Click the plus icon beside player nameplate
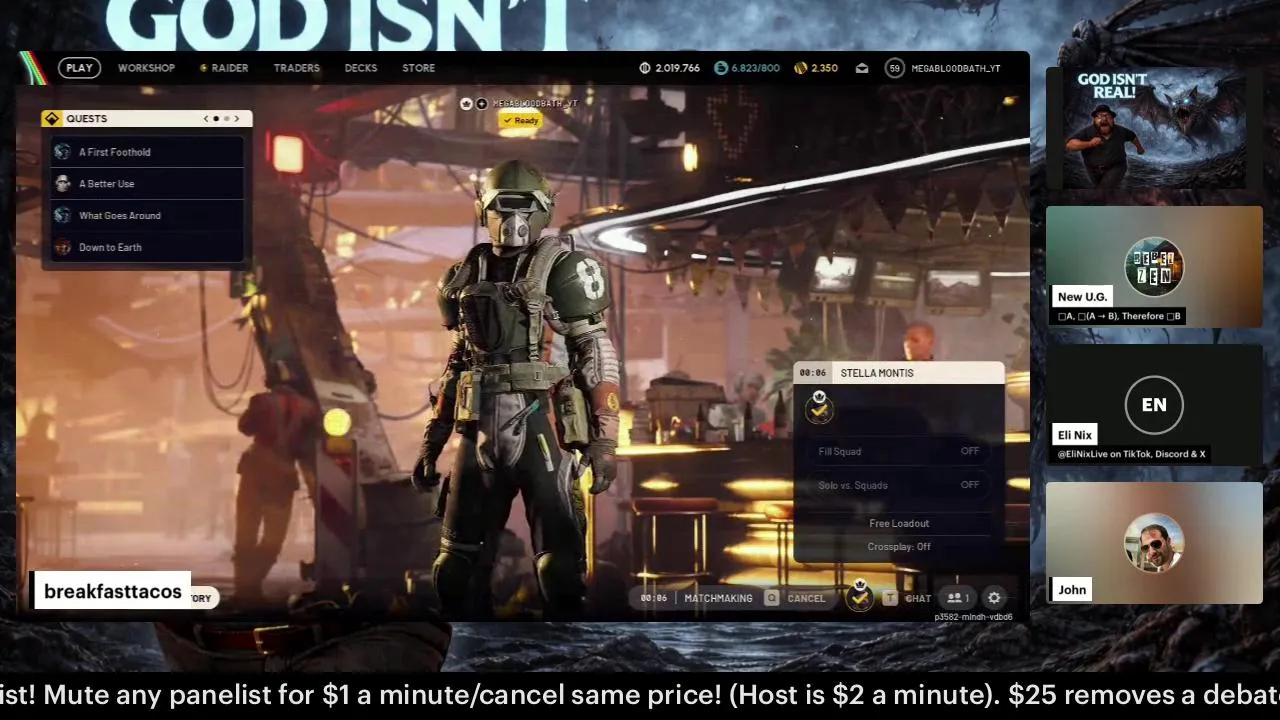Viewport: 1280px width, 720px height. tap(481, 103)
